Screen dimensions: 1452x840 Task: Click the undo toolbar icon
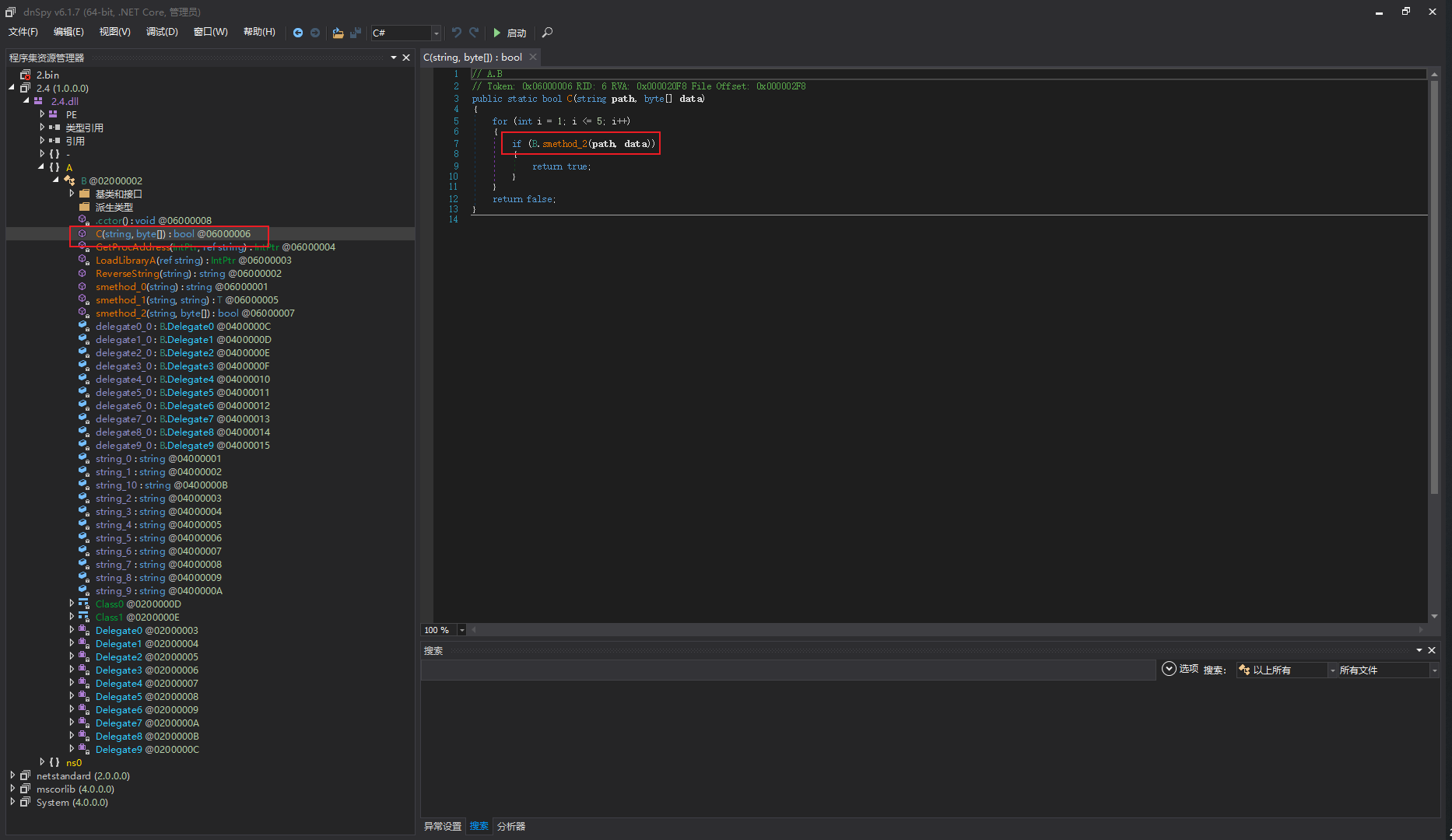[457, 33]
